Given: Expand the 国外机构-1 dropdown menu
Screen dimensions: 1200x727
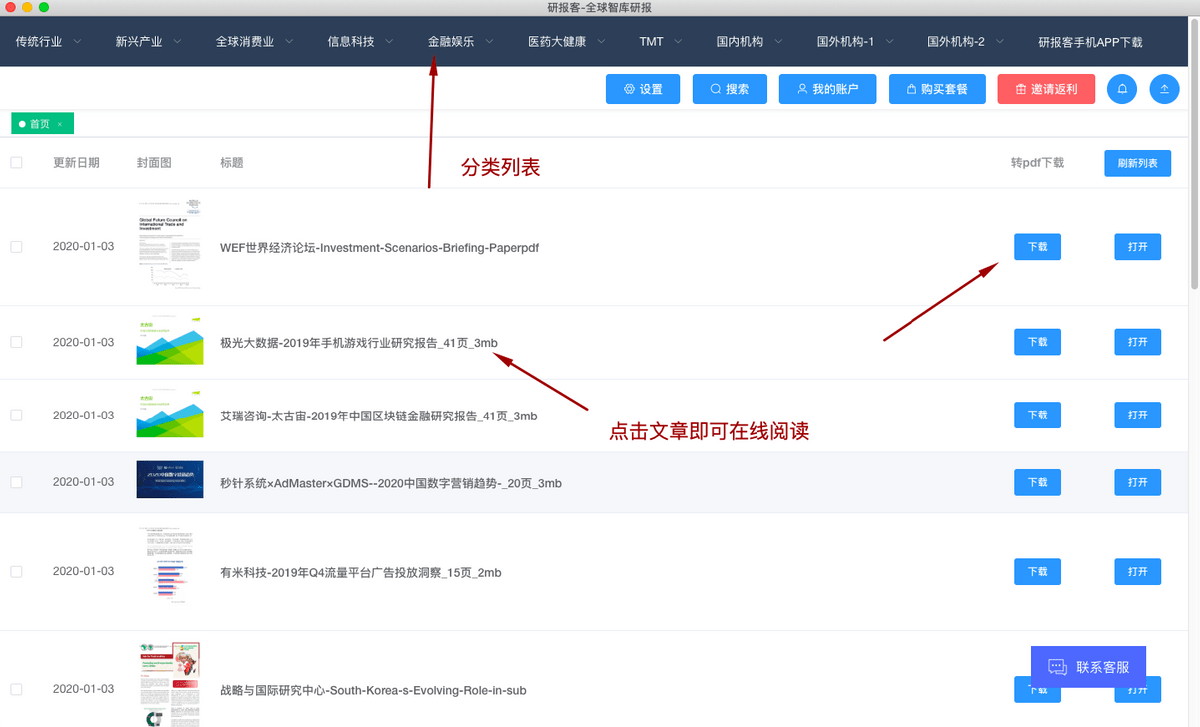Looking at the screenshot, I should [856, 42].
